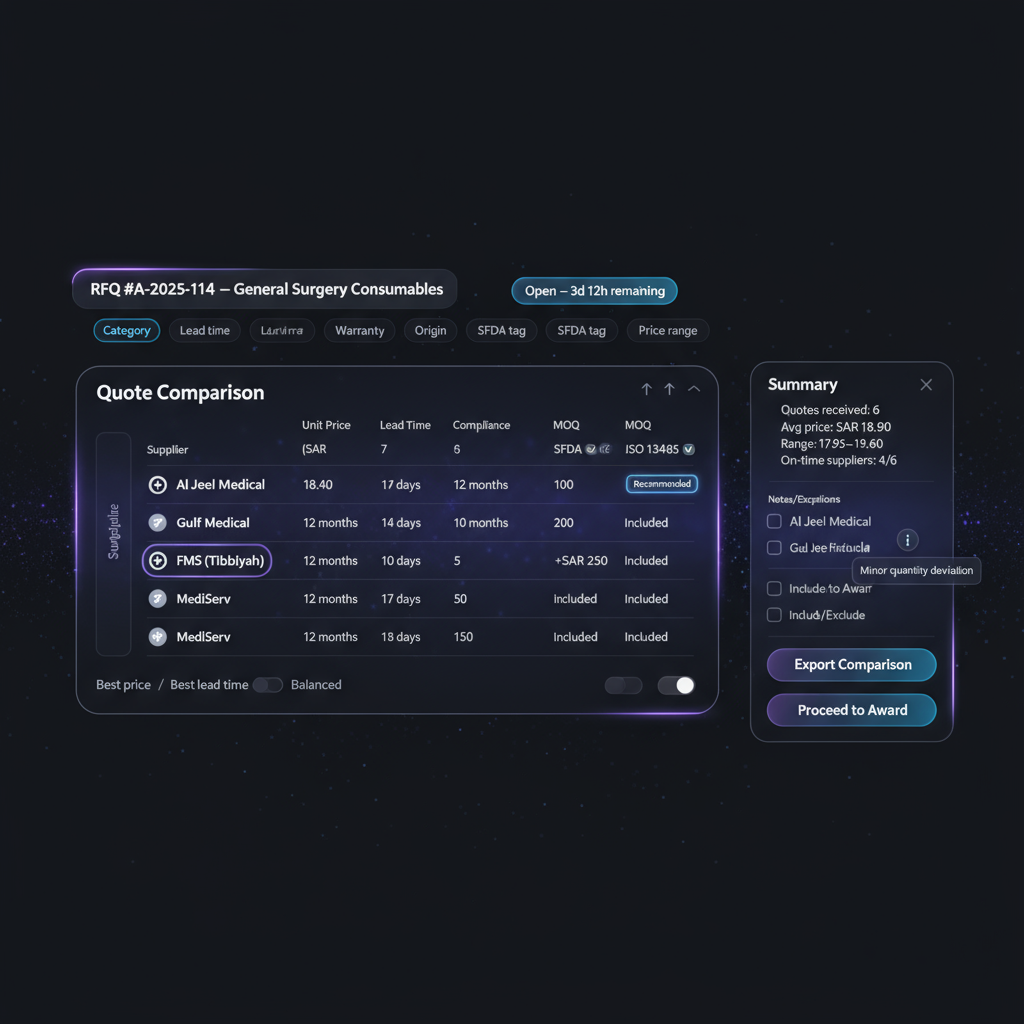Click the ISO 13485 verified check icon

[688, 450]
